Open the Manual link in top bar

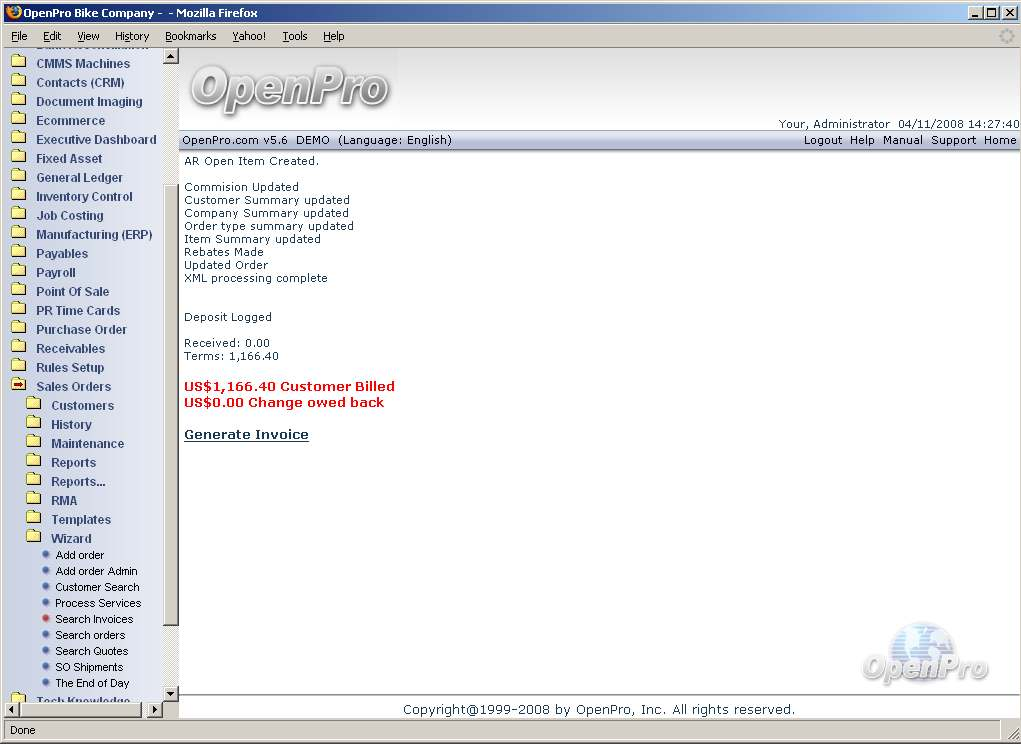tap(902, 140)
